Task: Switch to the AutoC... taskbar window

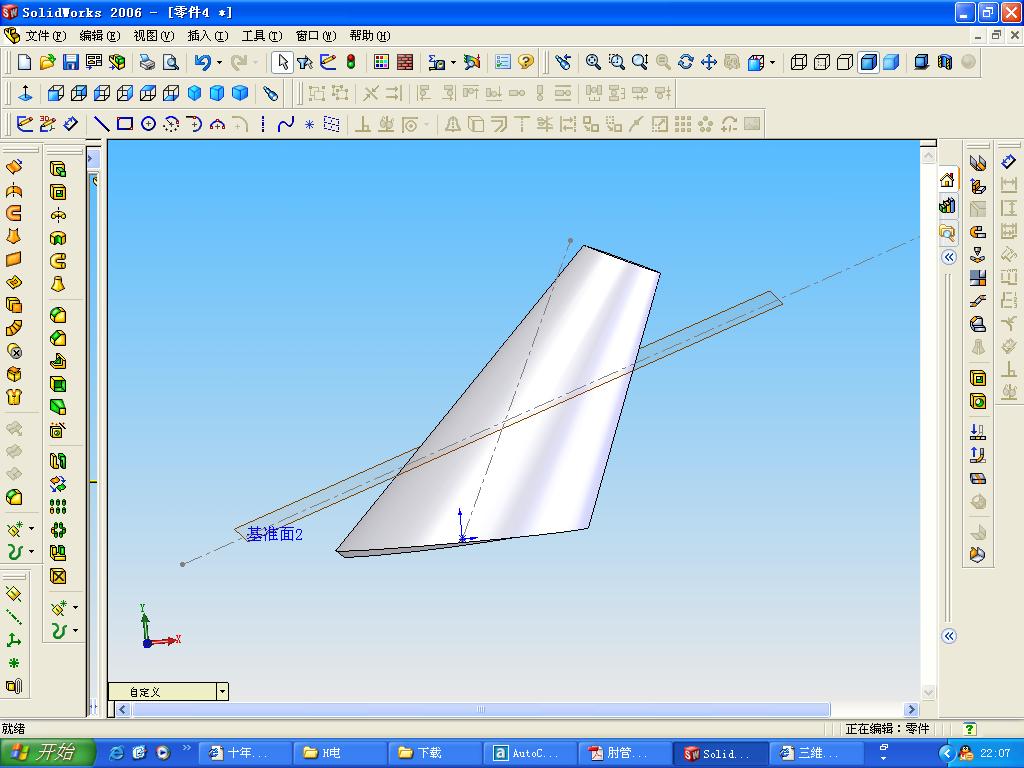Action: click(529, 753)
